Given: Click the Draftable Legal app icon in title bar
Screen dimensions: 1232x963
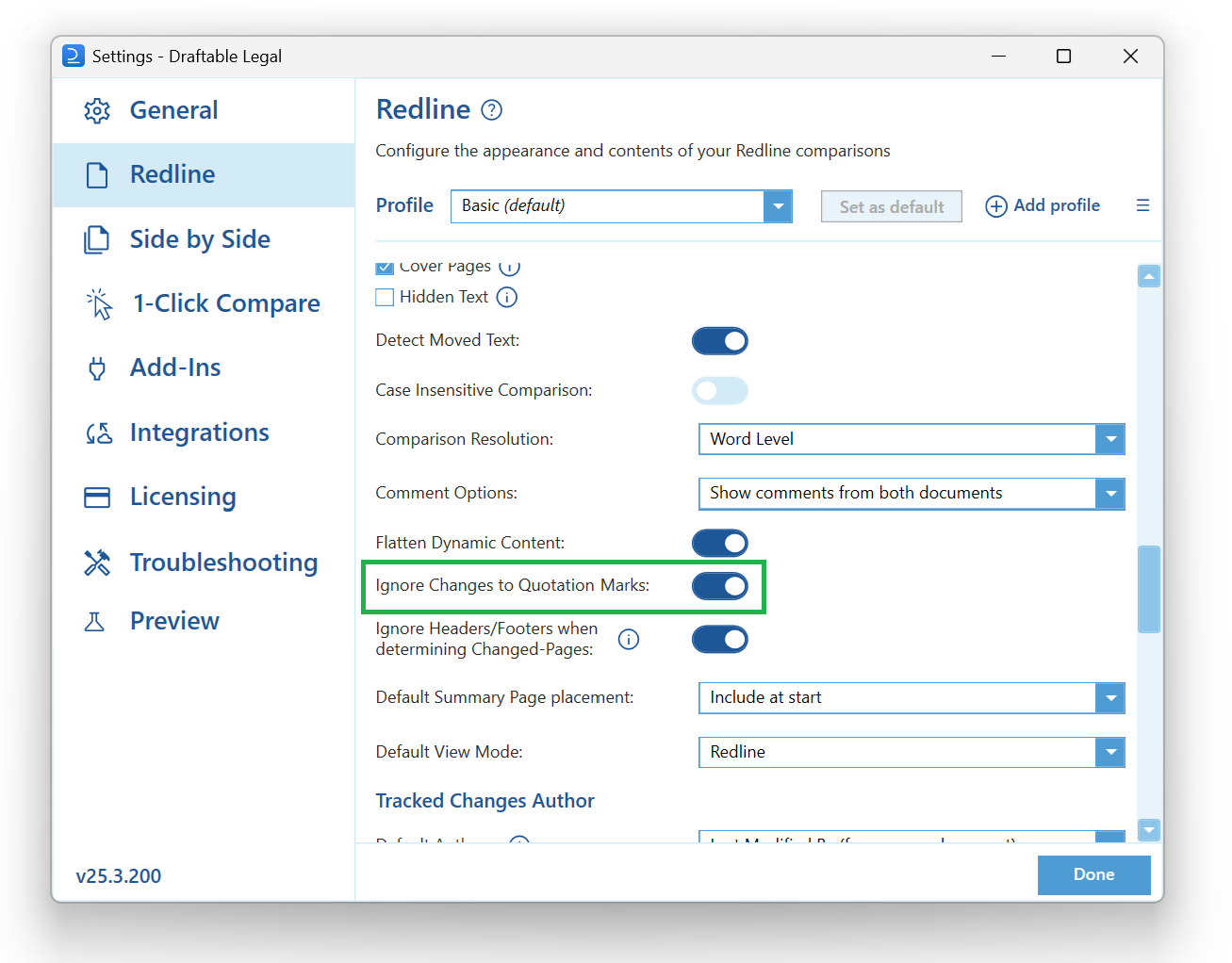Looking at the screenshot, I should 73,56.
